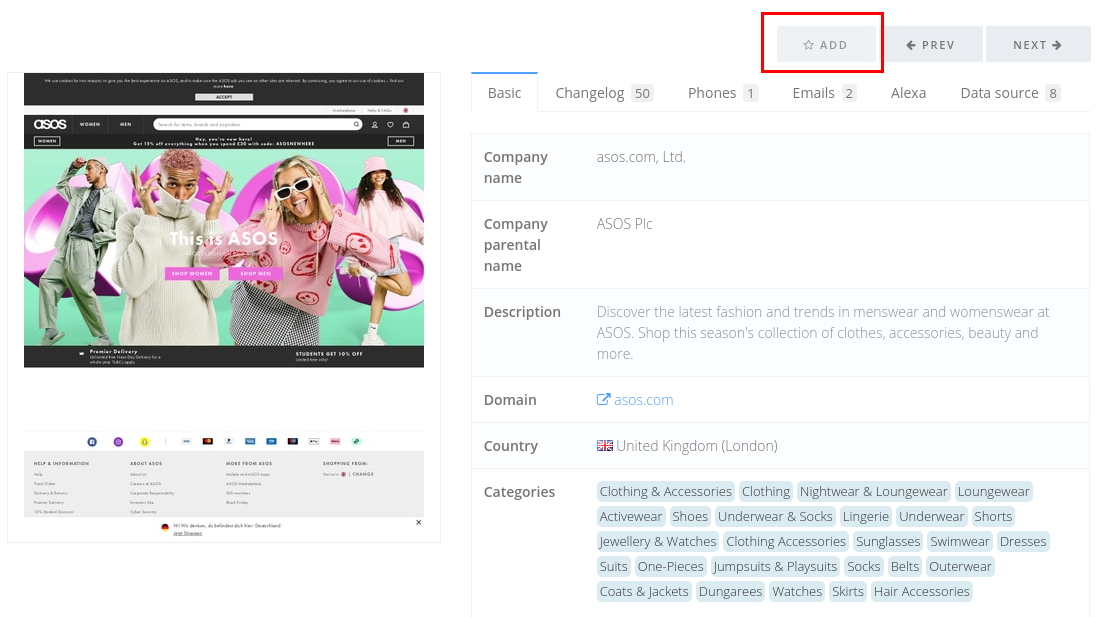Image resolution: width=1099 pixels, height=617 pixels.
Task: Switch to the Changelog tab
Action: [603, 93]
